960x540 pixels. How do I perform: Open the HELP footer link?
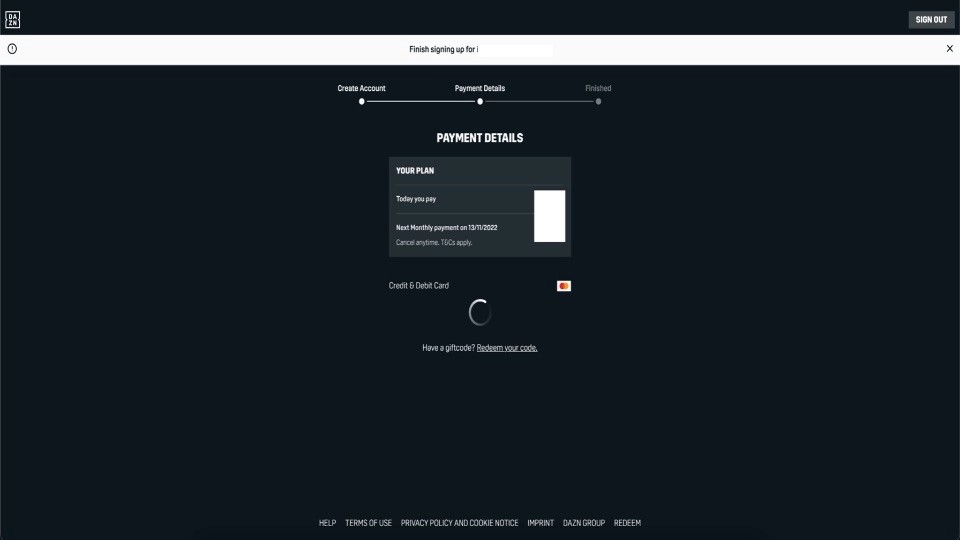pyautogui.click(x=327, y=523)
